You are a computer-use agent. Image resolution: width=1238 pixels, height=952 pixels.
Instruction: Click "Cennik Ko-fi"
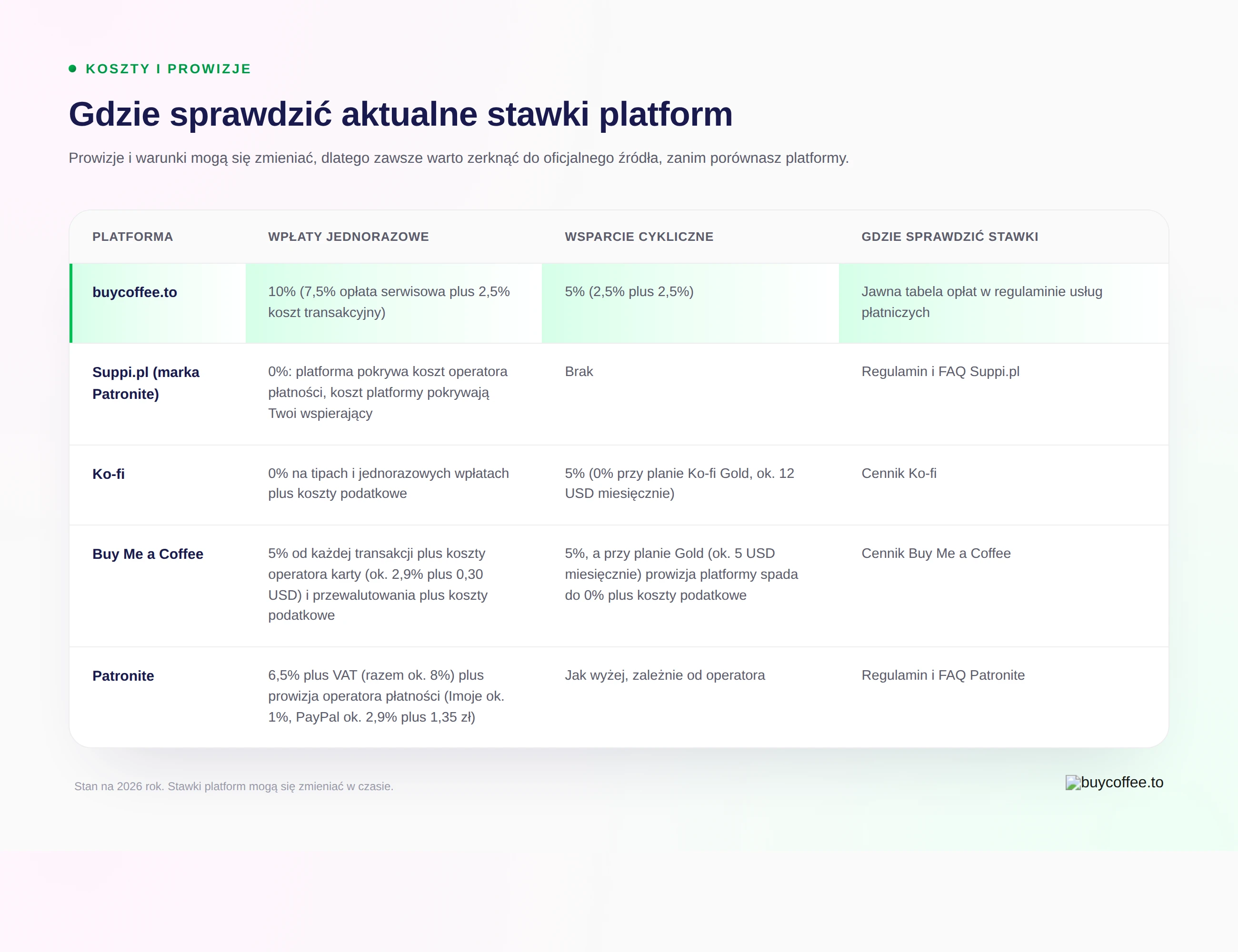[899, 474]
